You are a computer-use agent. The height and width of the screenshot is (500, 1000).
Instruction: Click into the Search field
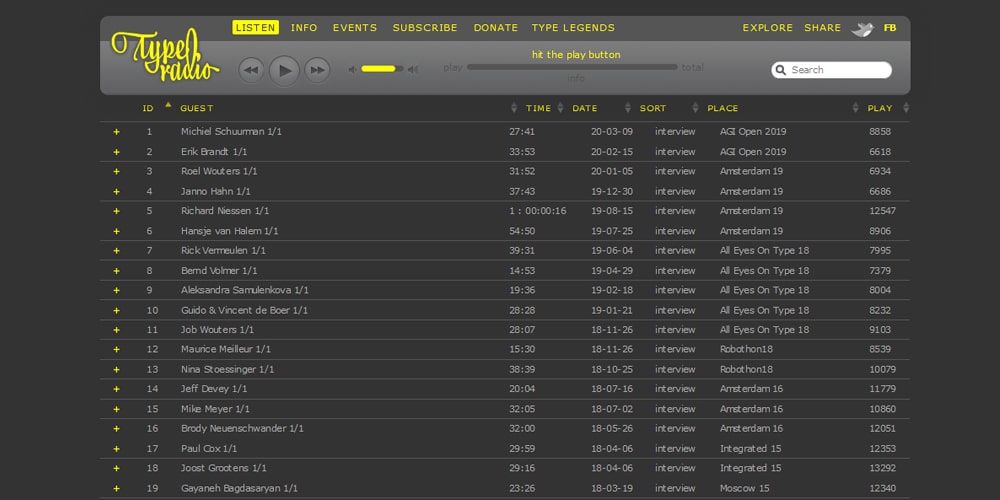point(832,70)
